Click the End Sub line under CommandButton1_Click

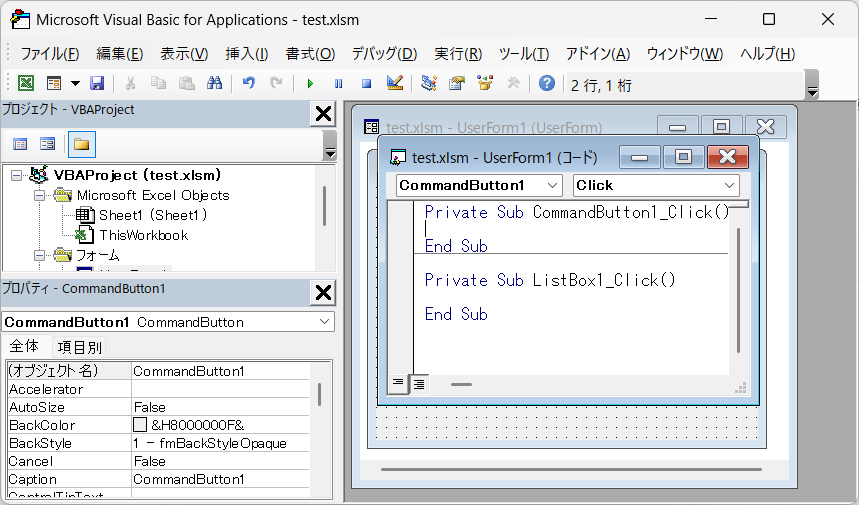tap(456, 246)
